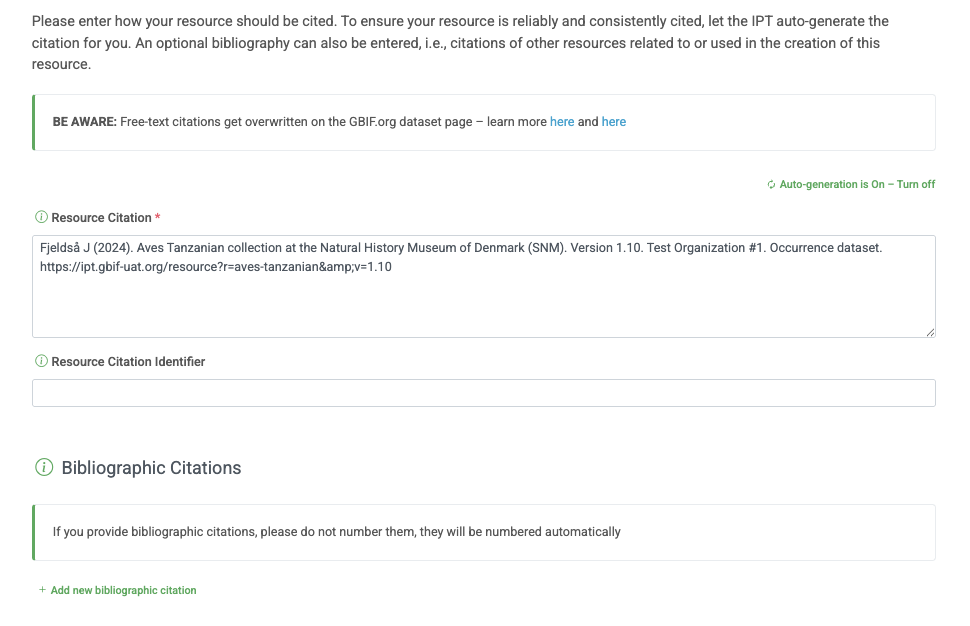The height and width of the screenshot is (626, 970).
Task: Click the auto-generation refresh arrows icon
Action: click(771, 185)
